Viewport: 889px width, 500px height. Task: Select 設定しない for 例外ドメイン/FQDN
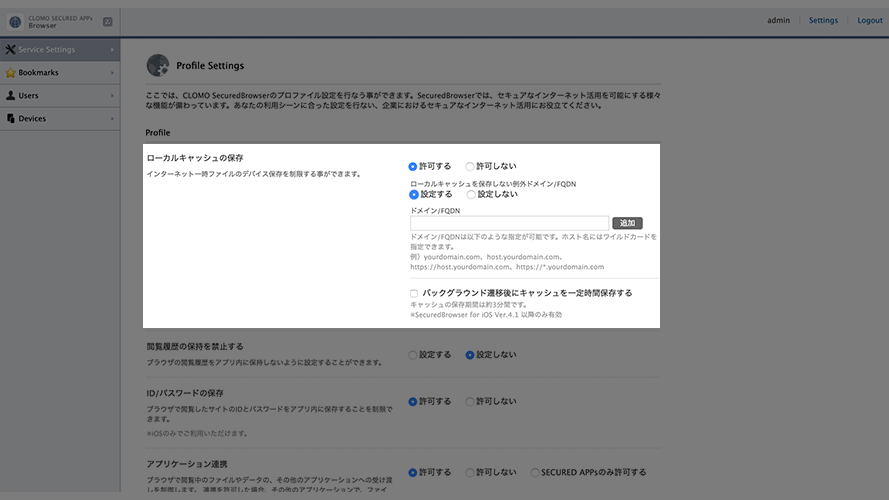pyautogui.click(x=471, y=194)
